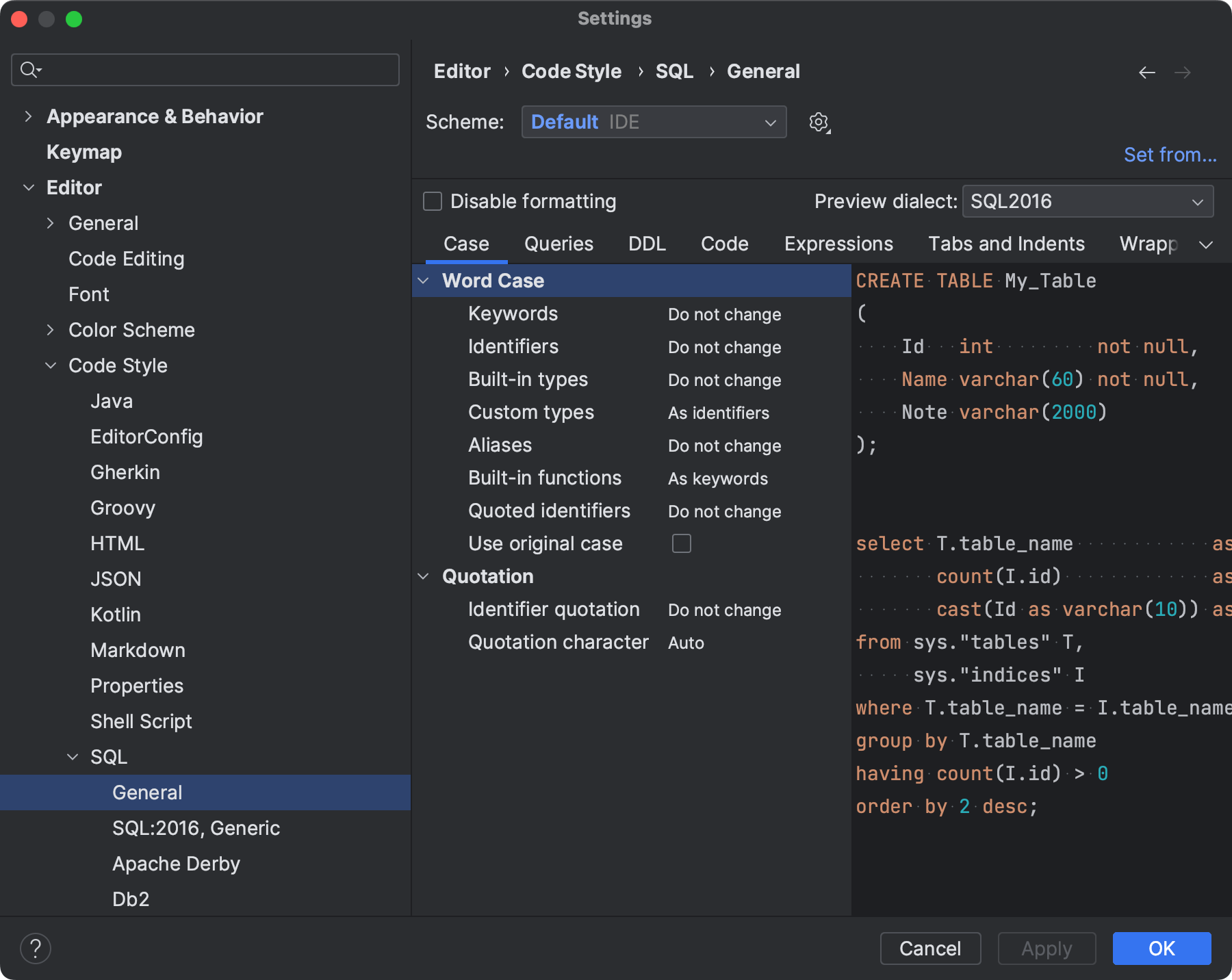1232x980 pixels.
Task: Click the help question mark icon
Action: point(36,948)
